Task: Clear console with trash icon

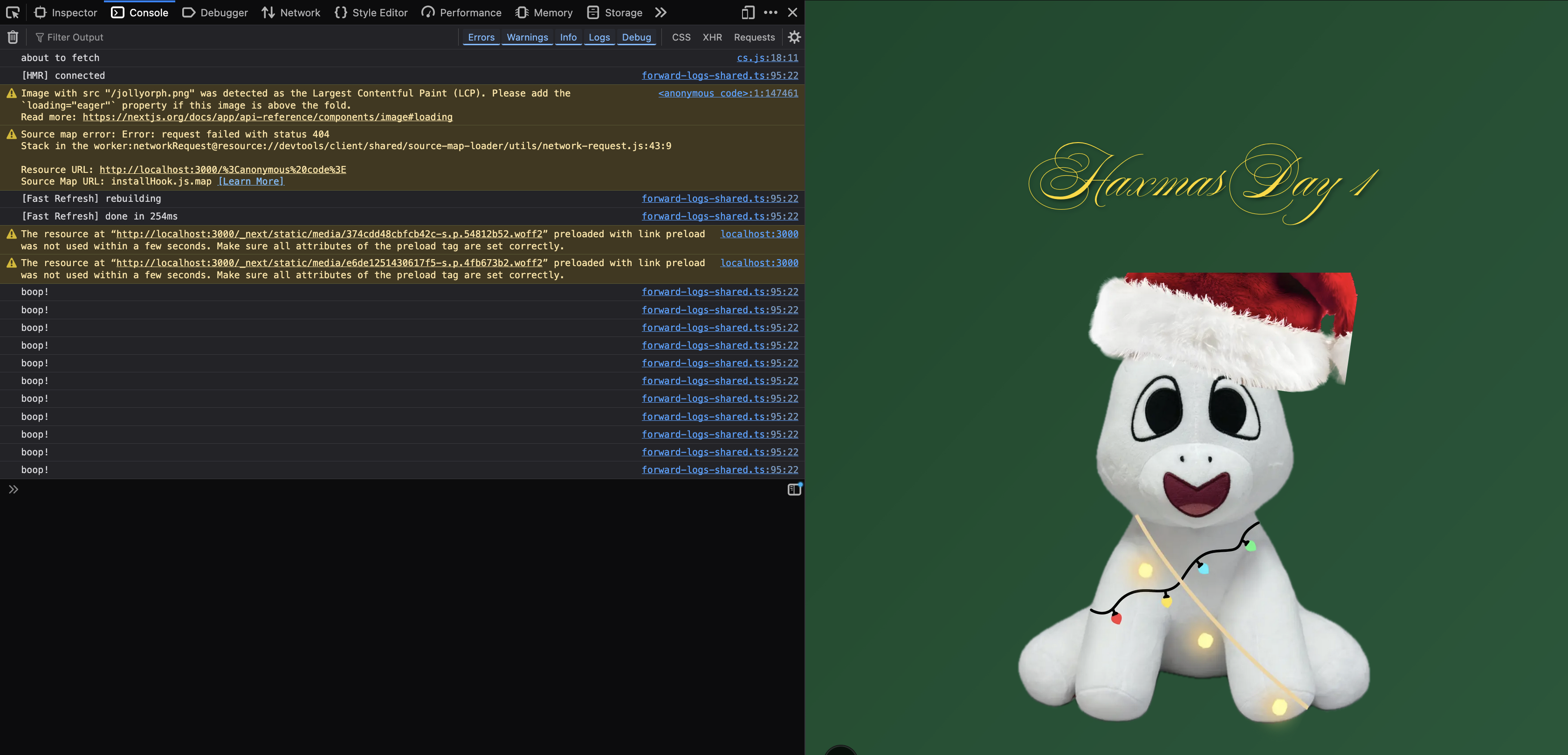Action: pyautogui.click(x=13, y=37)
